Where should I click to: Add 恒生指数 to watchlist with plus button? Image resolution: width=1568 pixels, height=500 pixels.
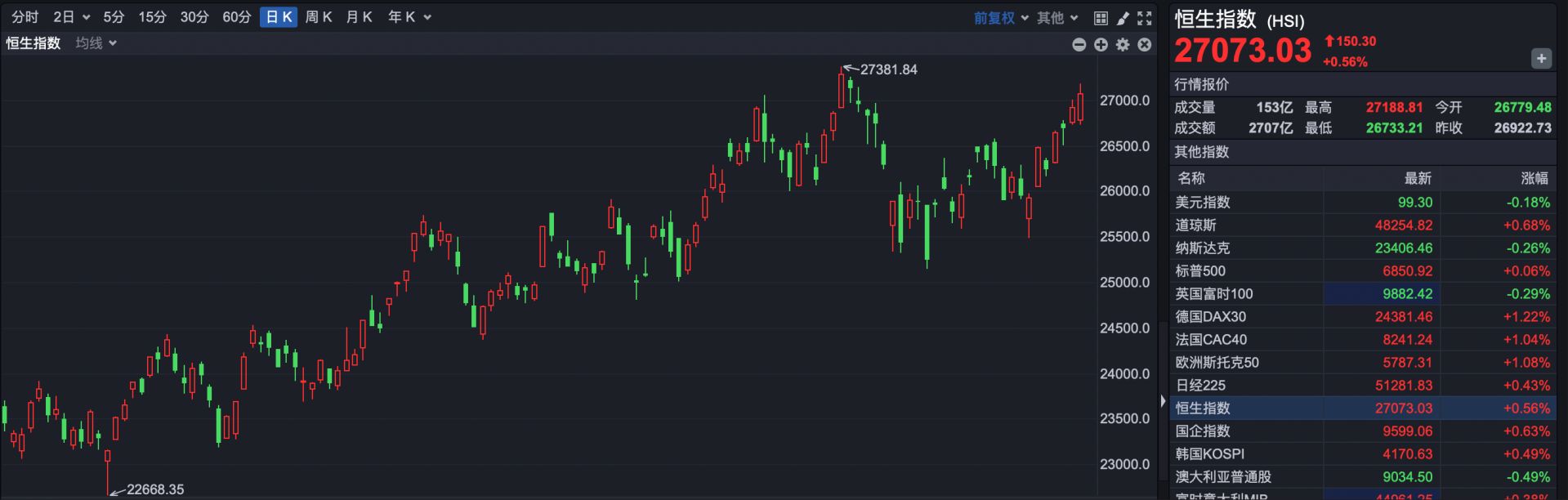[x=1541, y=58]
